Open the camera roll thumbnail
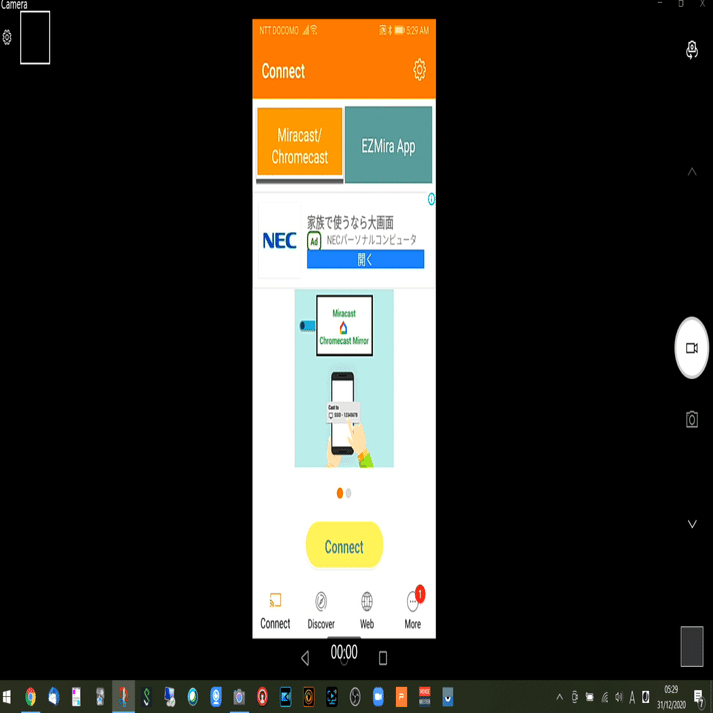This screenshot has height=713, width=713. (x=692, y=646)
